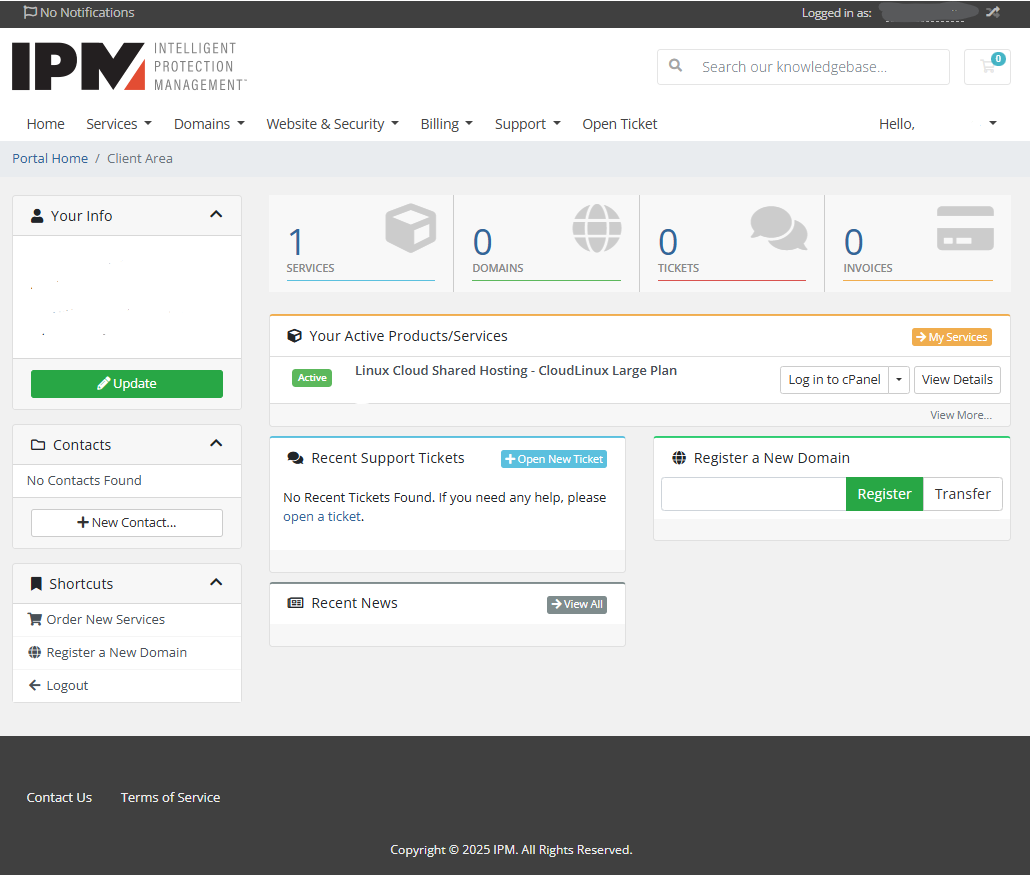Click the Open New Ticket button
The width and height of the screenshot is (1030, 875).
point(554,459)
